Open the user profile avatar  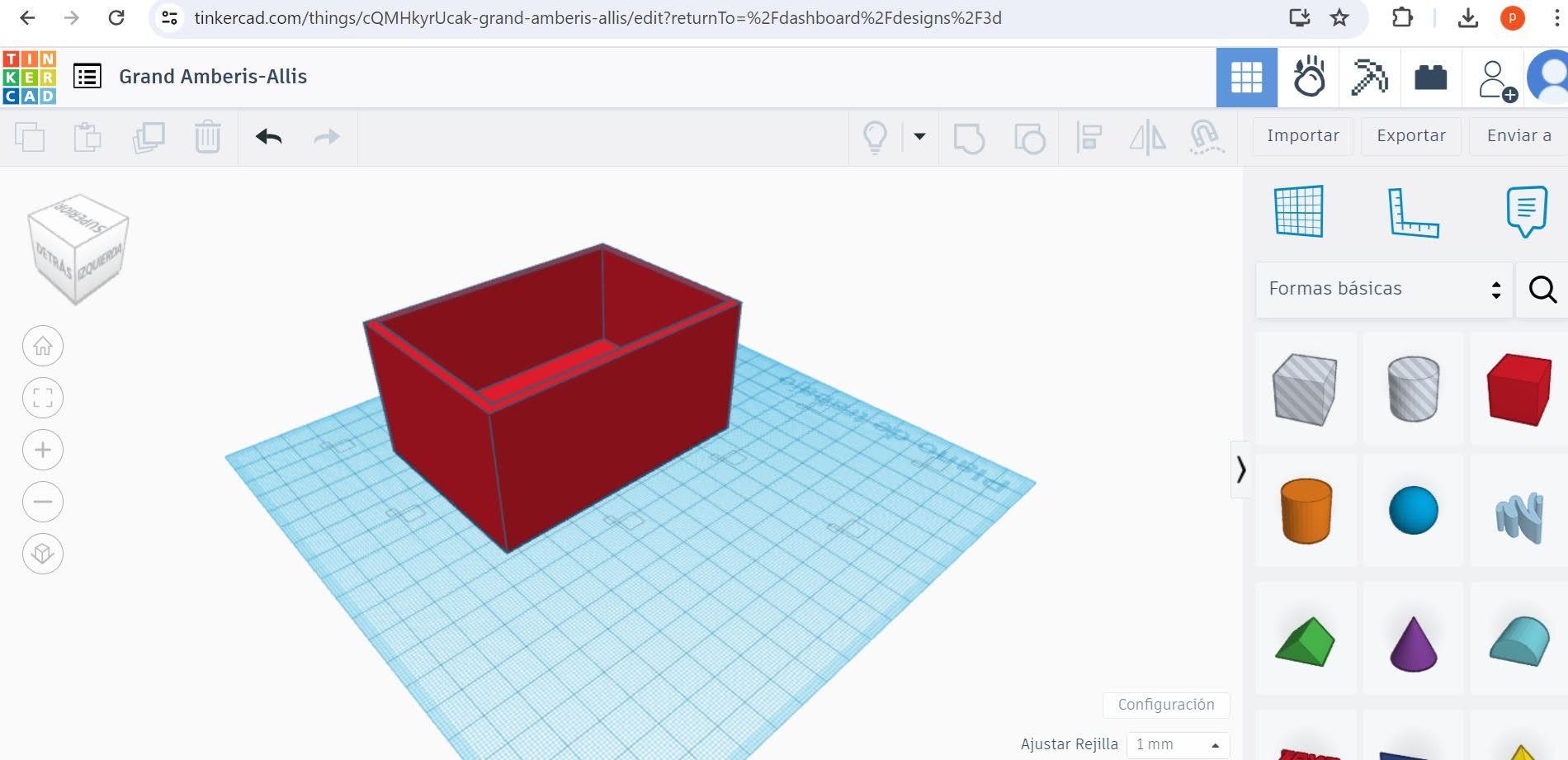1548,78
